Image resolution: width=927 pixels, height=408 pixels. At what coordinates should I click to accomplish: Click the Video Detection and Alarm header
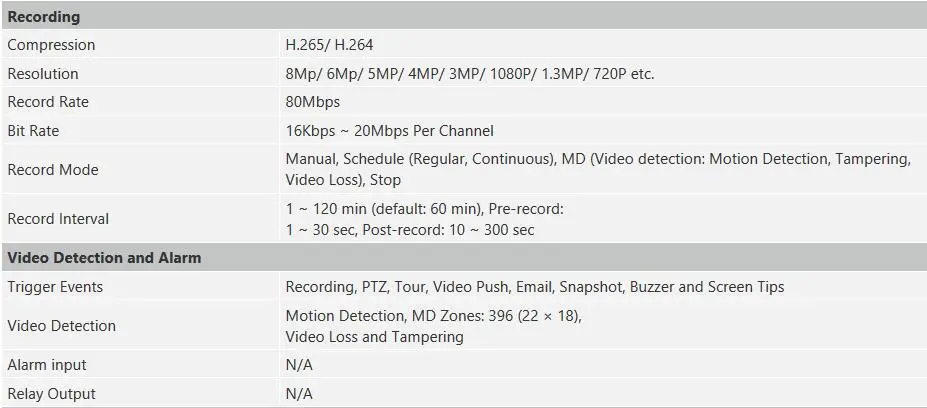pyautogui.click(x=104, y=258)
